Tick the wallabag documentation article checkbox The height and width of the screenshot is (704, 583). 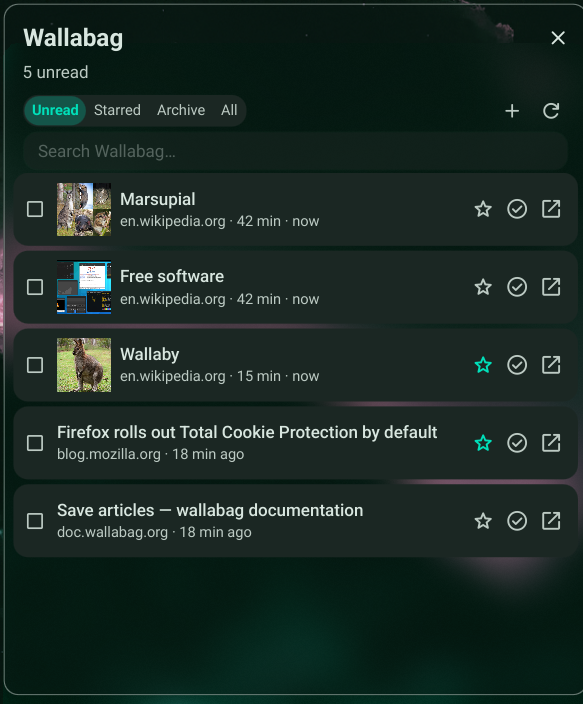coord(35,521)
